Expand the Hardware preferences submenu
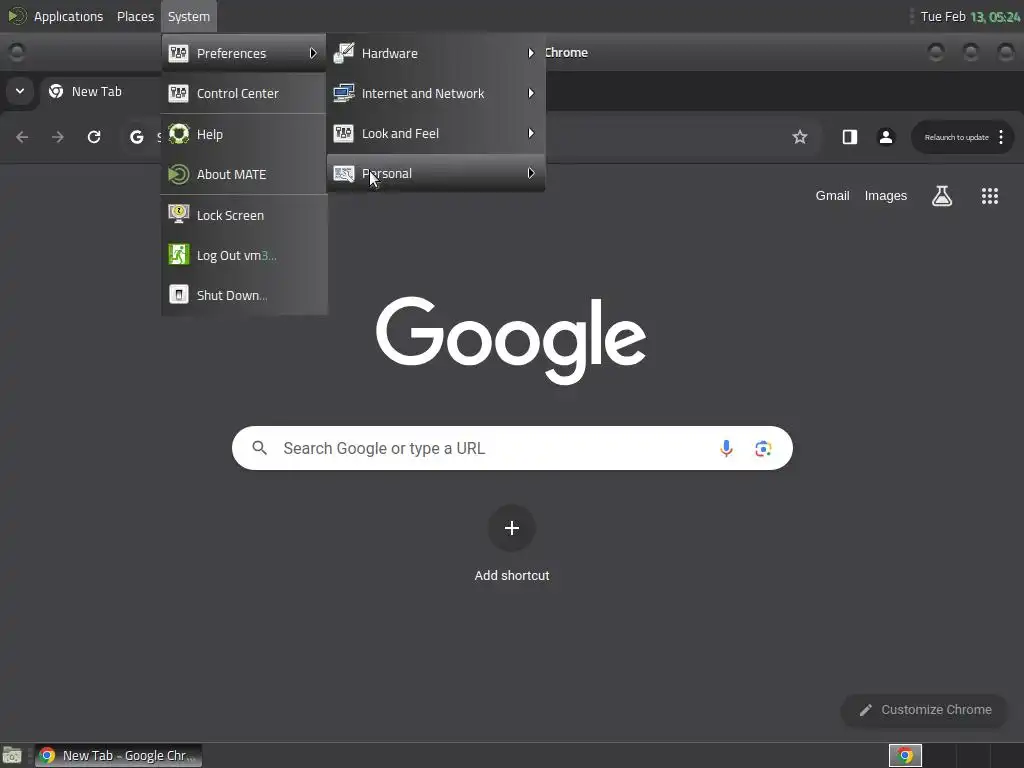 pyautogui.click(x=436, y=53)
